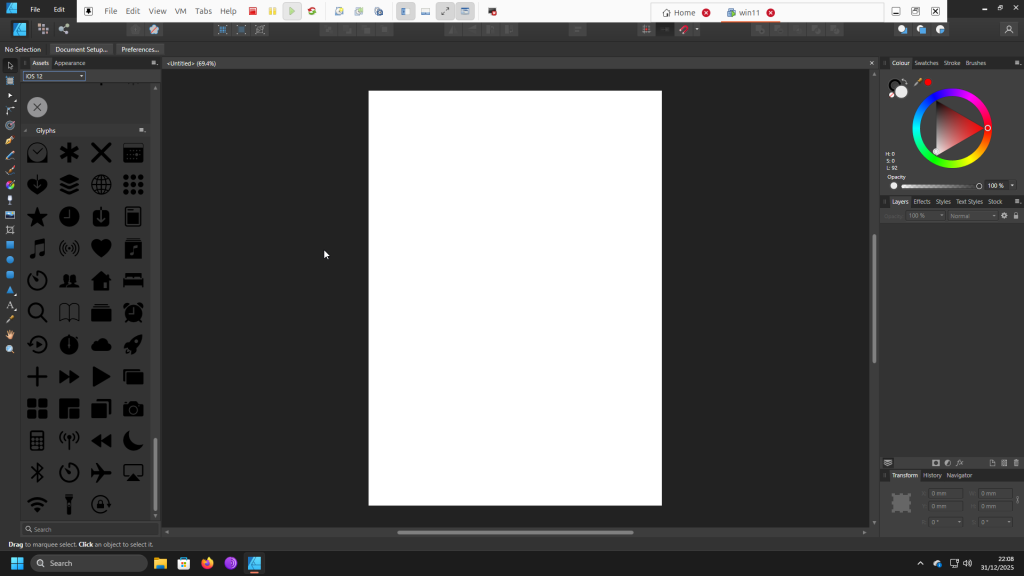Select the Crop tool

coord(10,229)
